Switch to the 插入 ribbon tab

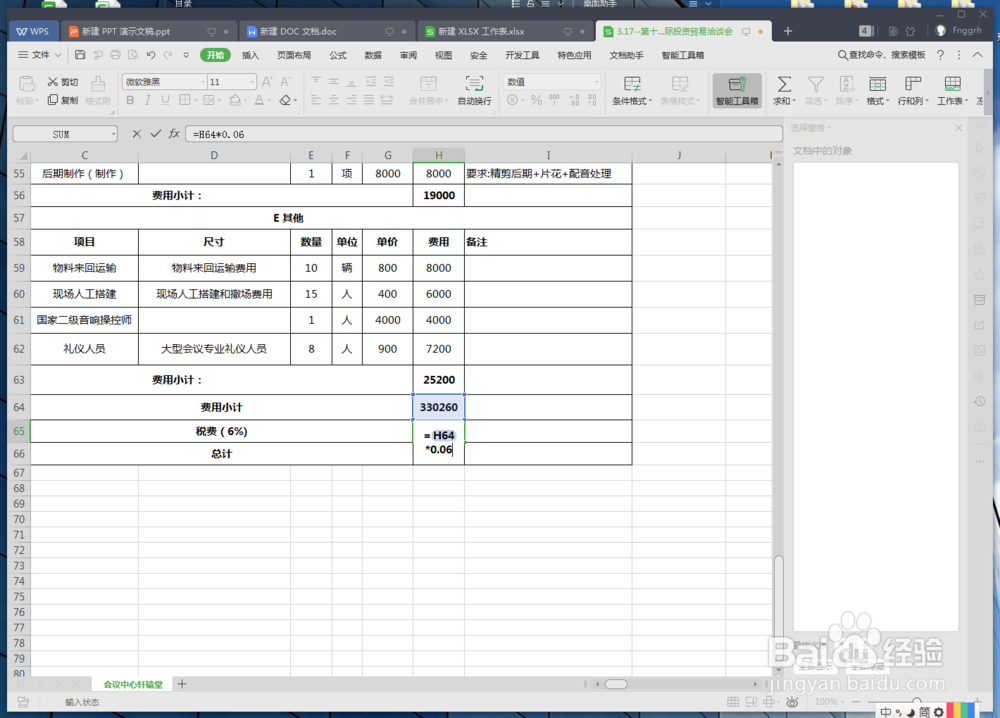(251, 55)
